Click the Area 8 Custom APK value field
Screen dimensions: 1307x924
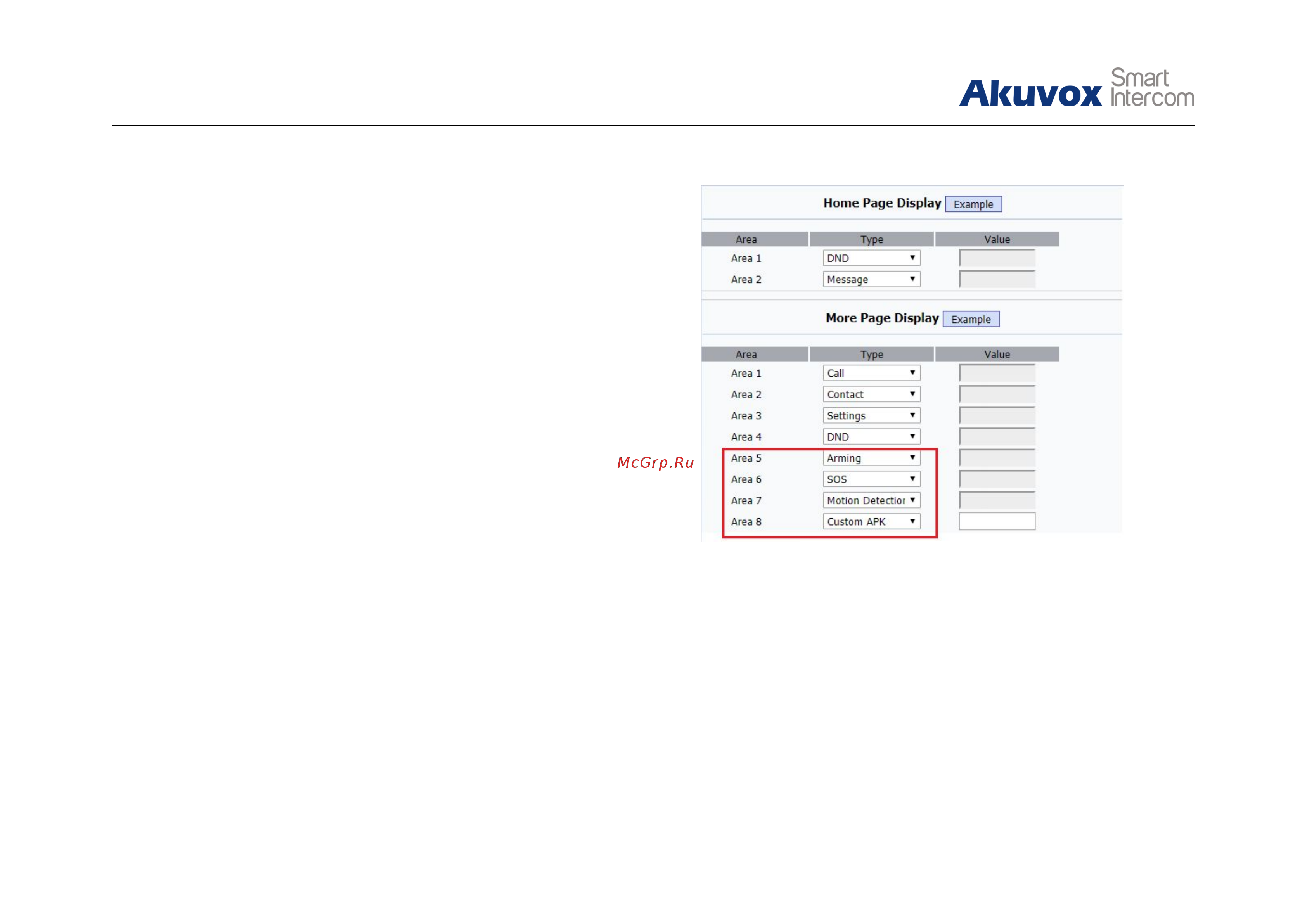[x=997, y=521]
